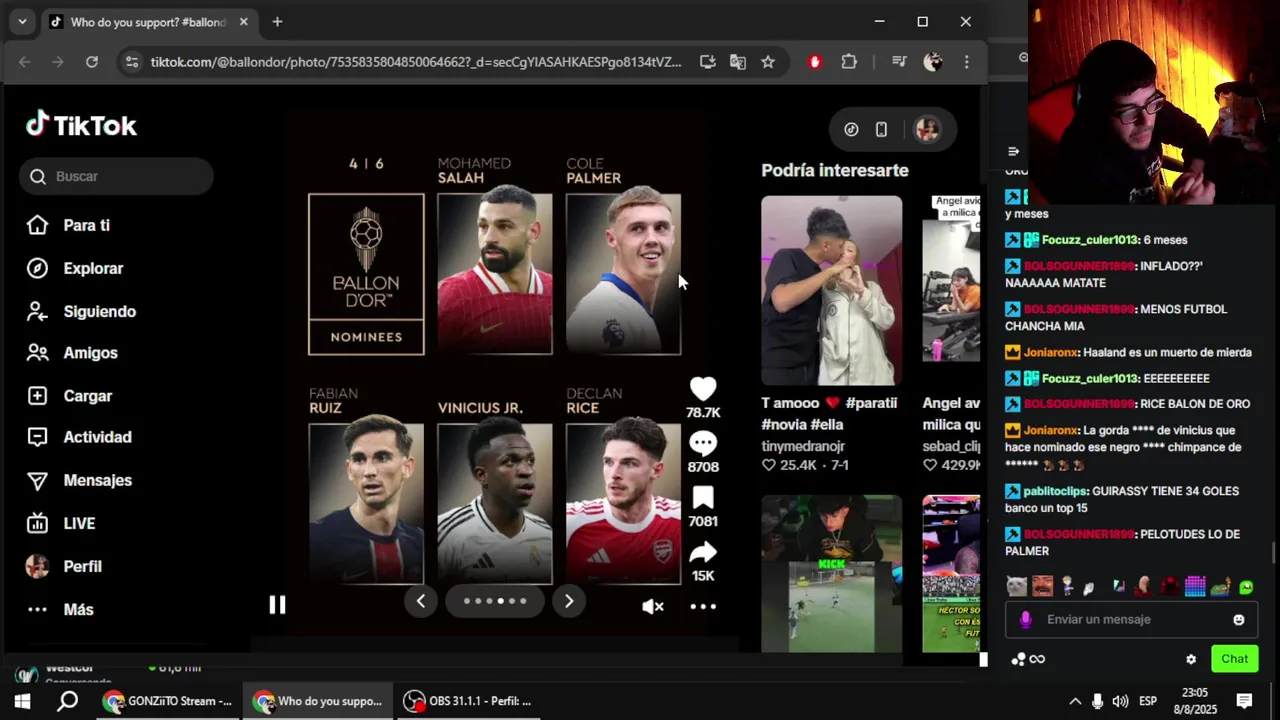The width and height of the screenshot is (1280, 720).
Task: Install app icon in address bar
Action: click(x=707, y=62)
